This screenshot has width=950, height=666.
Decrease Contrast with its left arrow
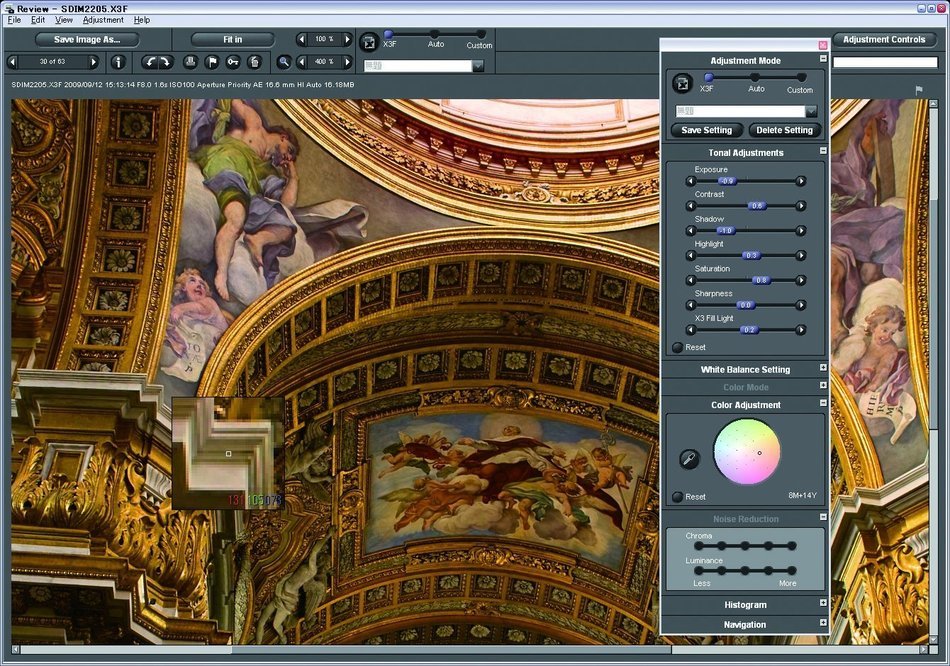(x=691, y=206)
